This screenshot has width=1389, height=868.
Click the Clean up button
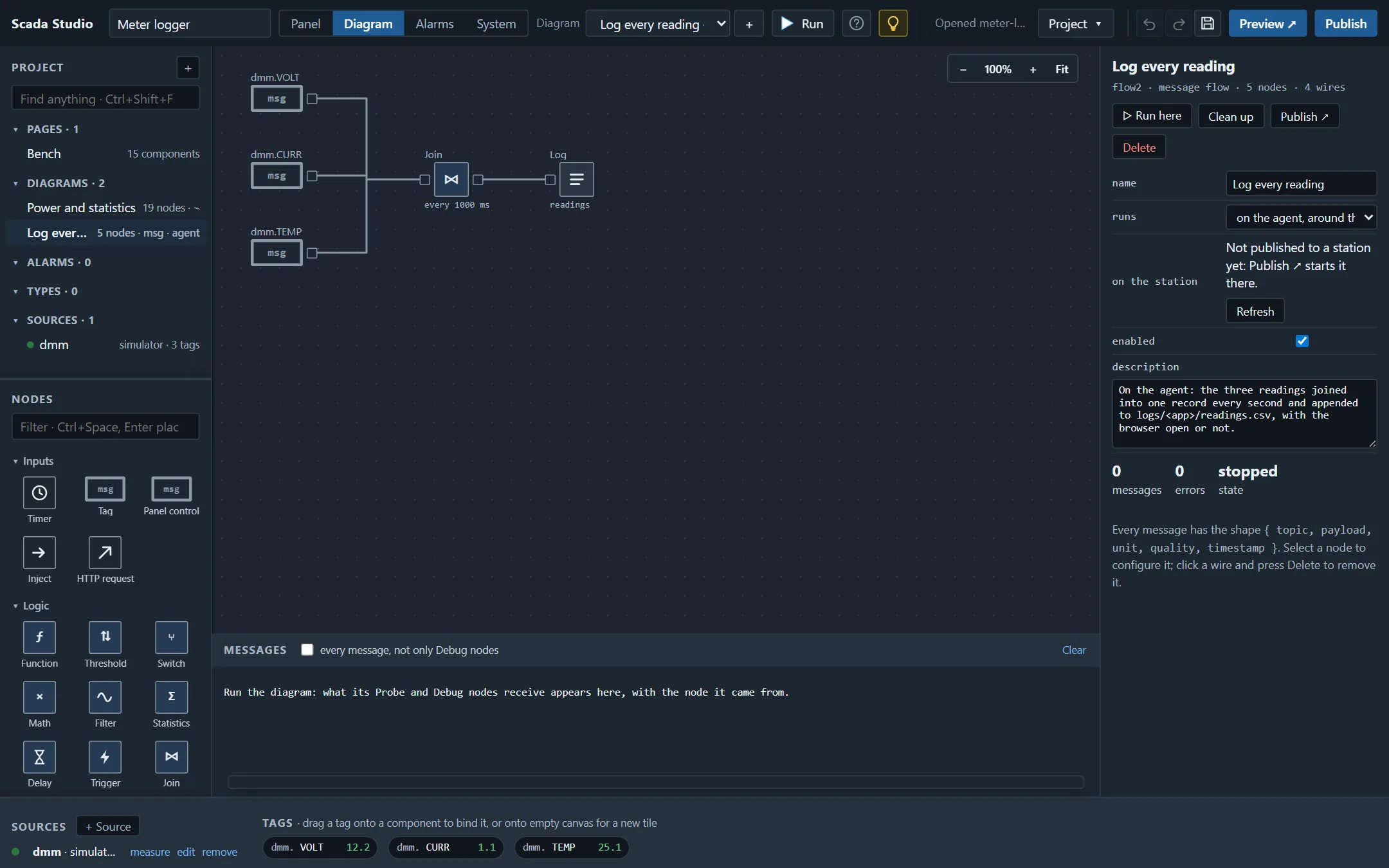[x=1230, y=116]
